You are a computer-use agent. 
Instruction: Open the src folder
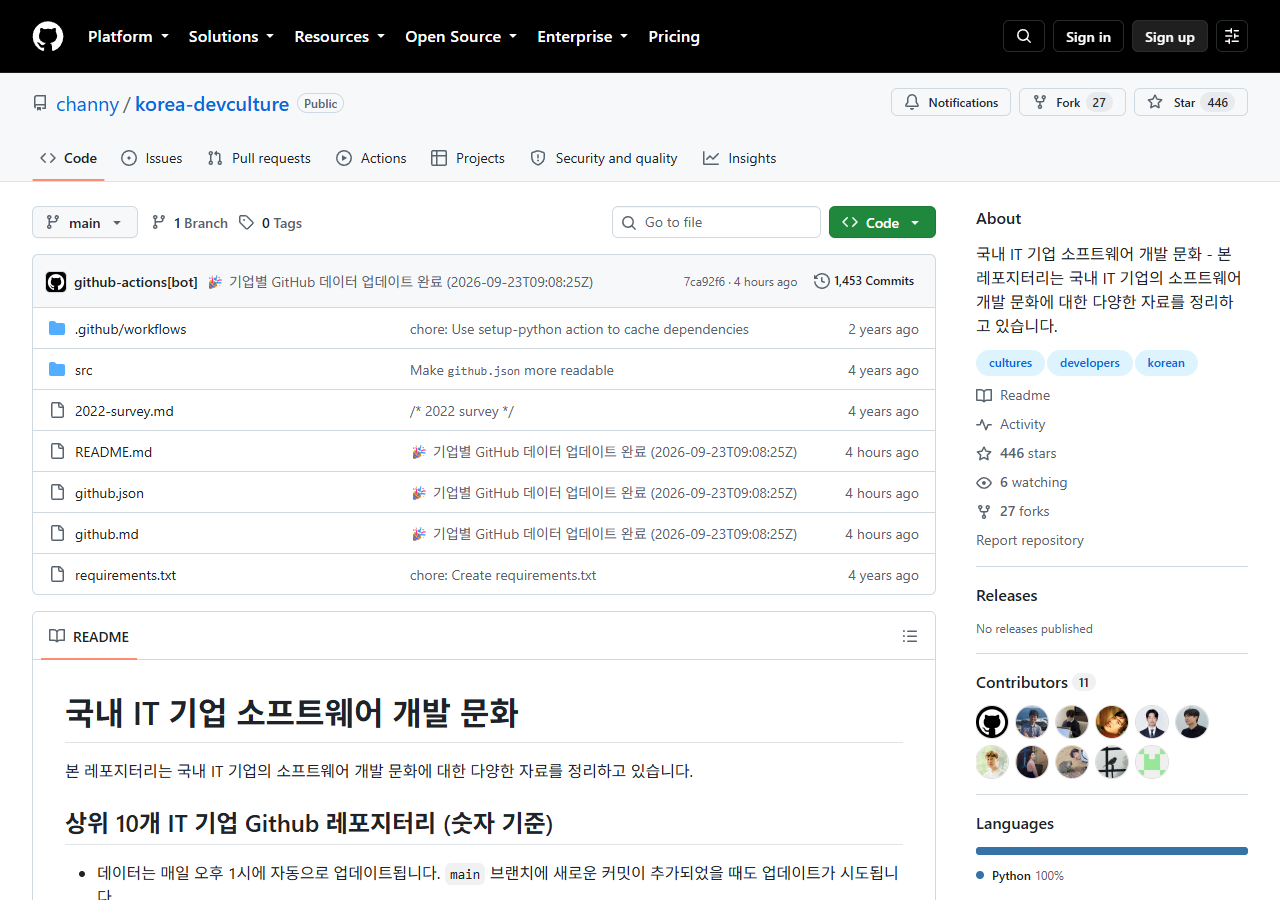coord(83,370)
